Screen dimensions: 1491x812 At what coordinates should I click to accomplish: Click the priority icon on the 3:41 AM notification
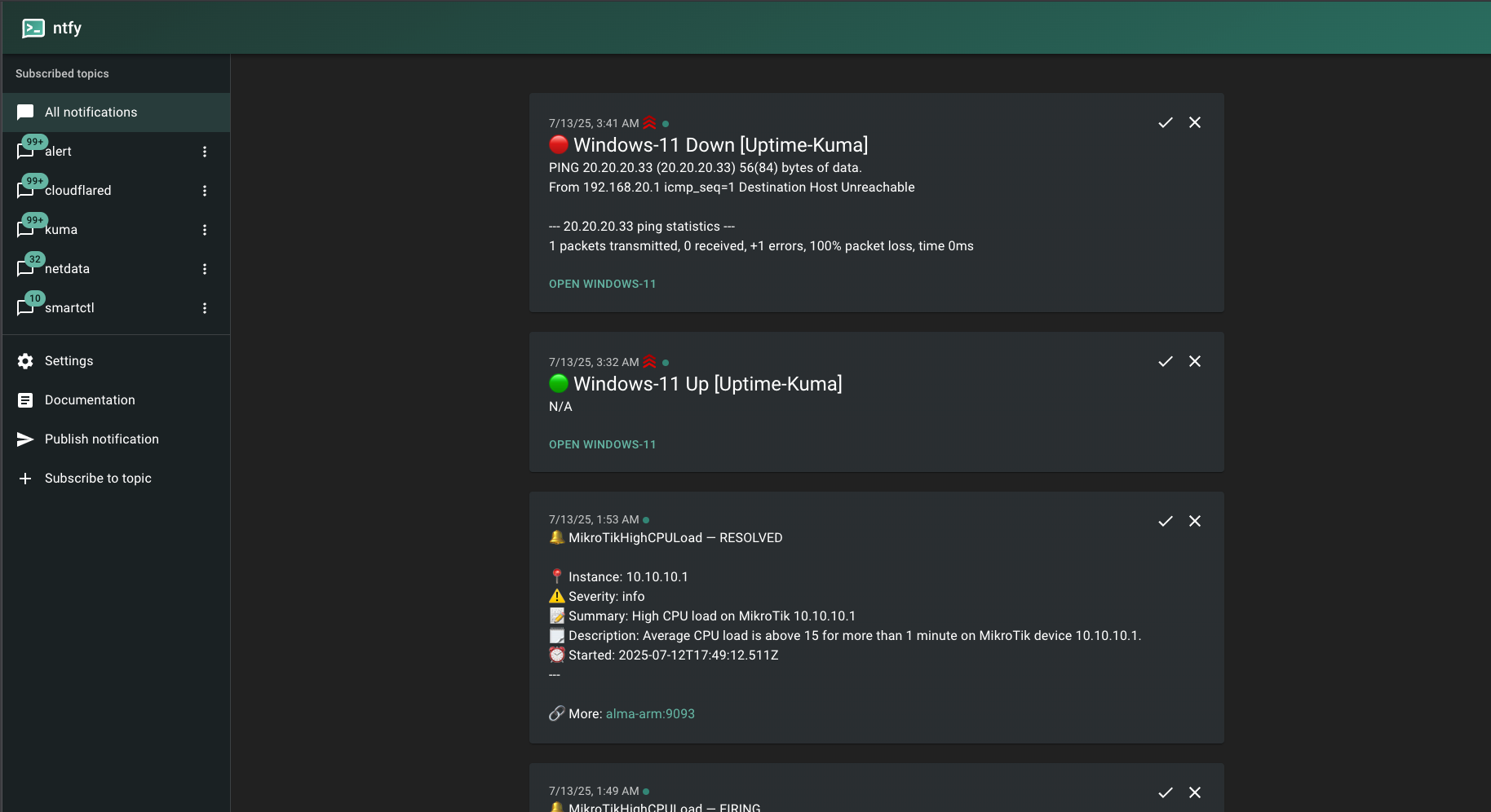click(x=649, y=123)
